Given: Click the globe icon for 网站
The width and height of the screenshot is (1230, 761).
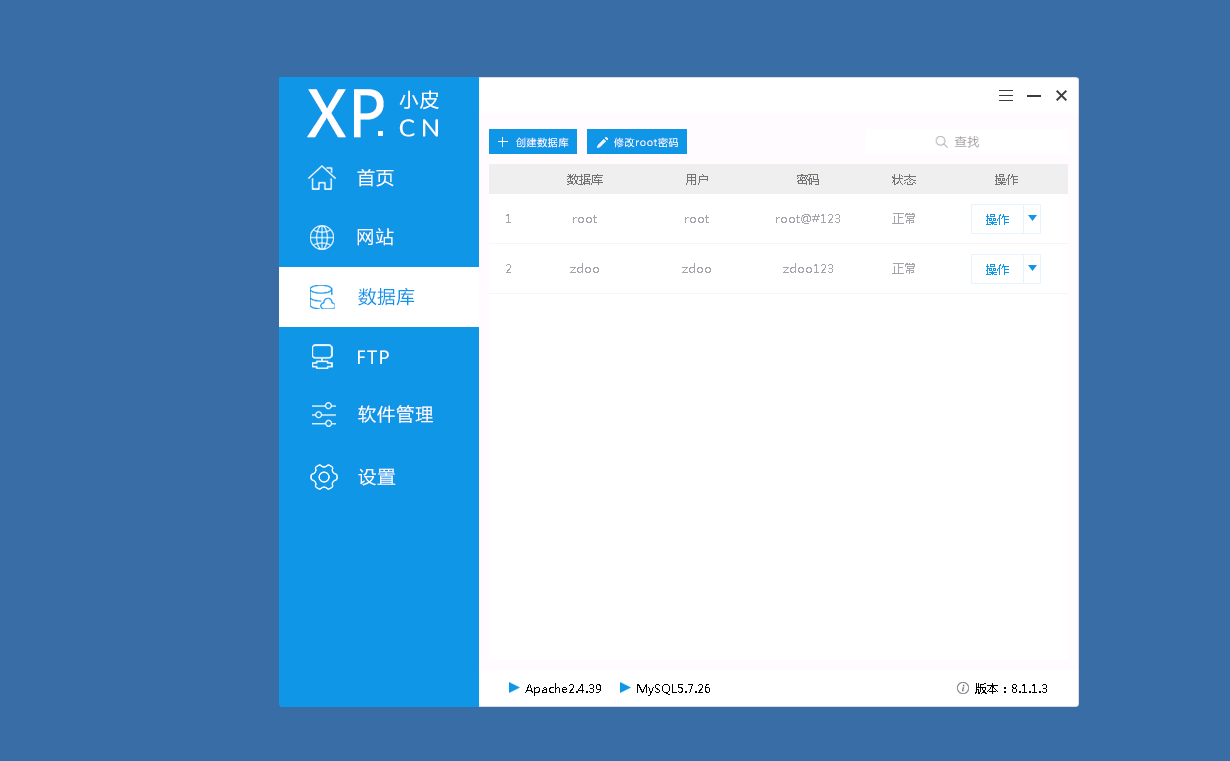Looking at the screenshot, I should pyautogui.click(x=322, y=237).
